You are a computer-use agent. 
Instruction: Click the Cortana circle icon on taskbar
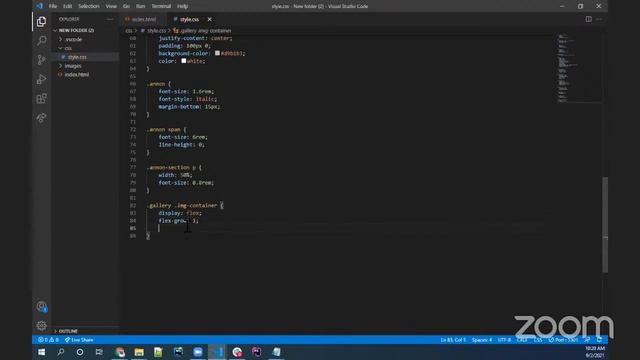(80, 352)
